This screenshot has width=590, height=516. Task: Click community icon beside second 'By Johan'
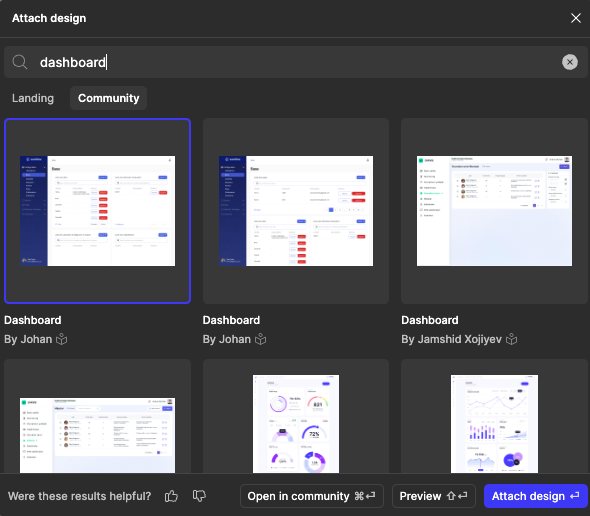click(x=260, y=339)
